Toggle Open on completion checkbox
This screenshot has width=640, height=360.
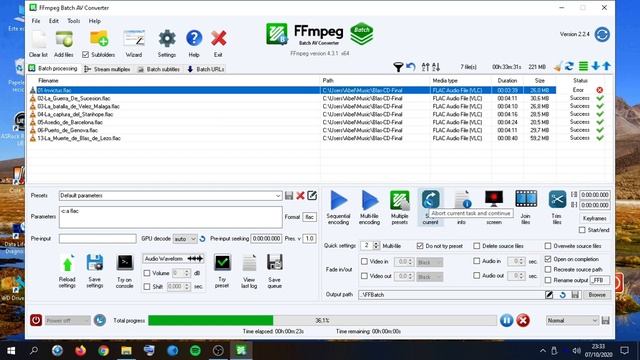[x=548, y=259]
